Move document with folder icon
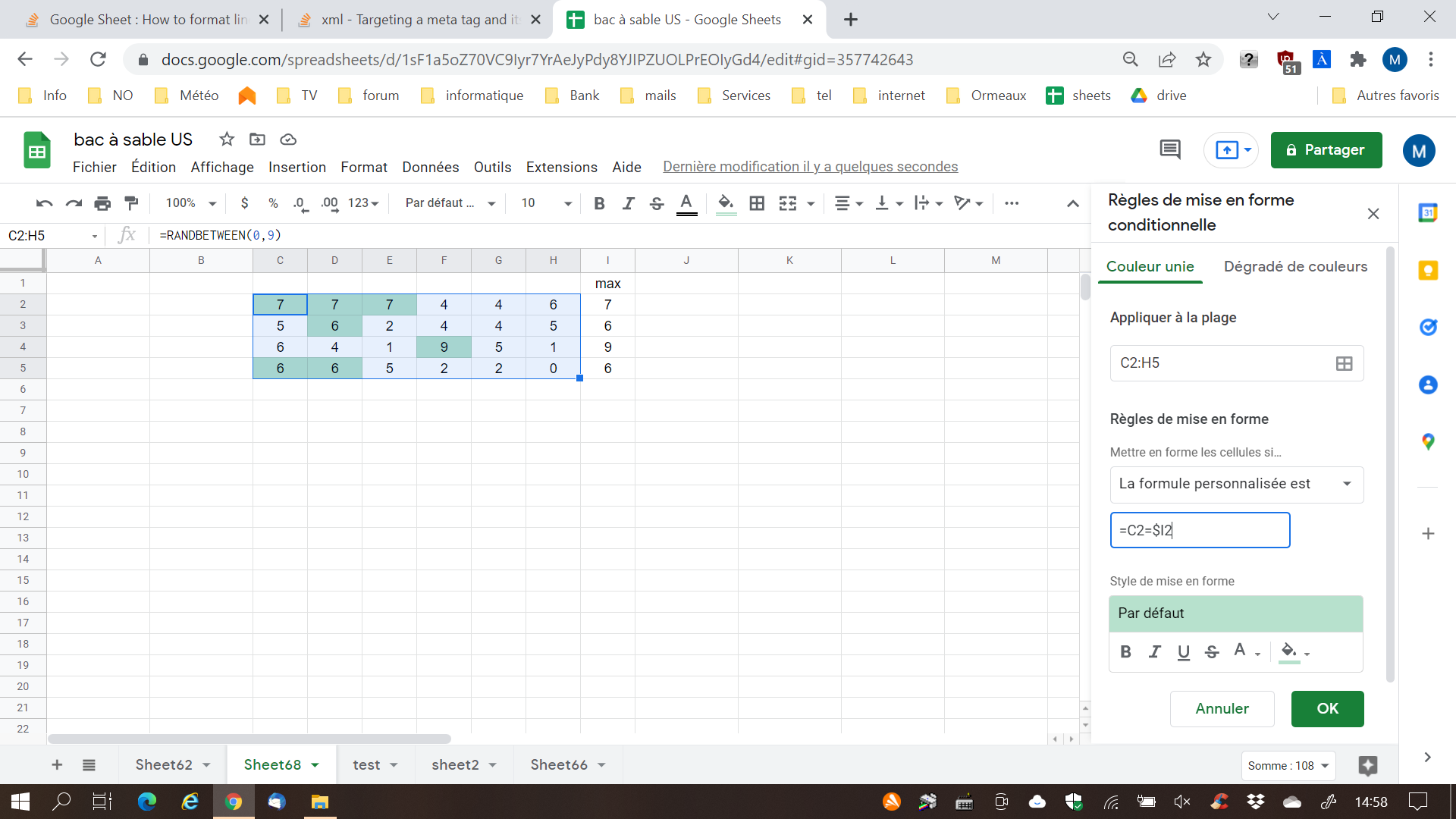 [258, 140]
